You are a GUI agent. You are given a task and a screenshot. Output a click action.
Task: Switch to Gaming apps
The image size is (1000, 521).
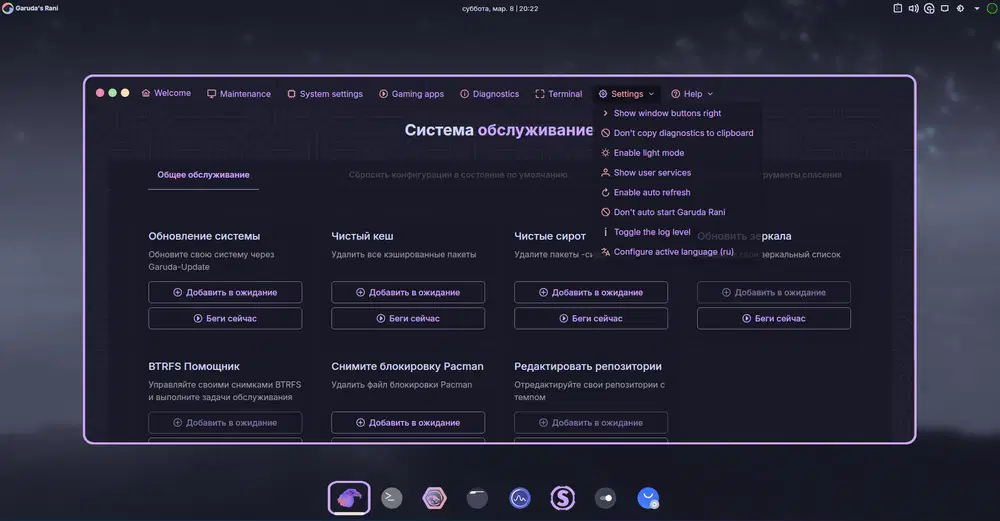(411, 94)
